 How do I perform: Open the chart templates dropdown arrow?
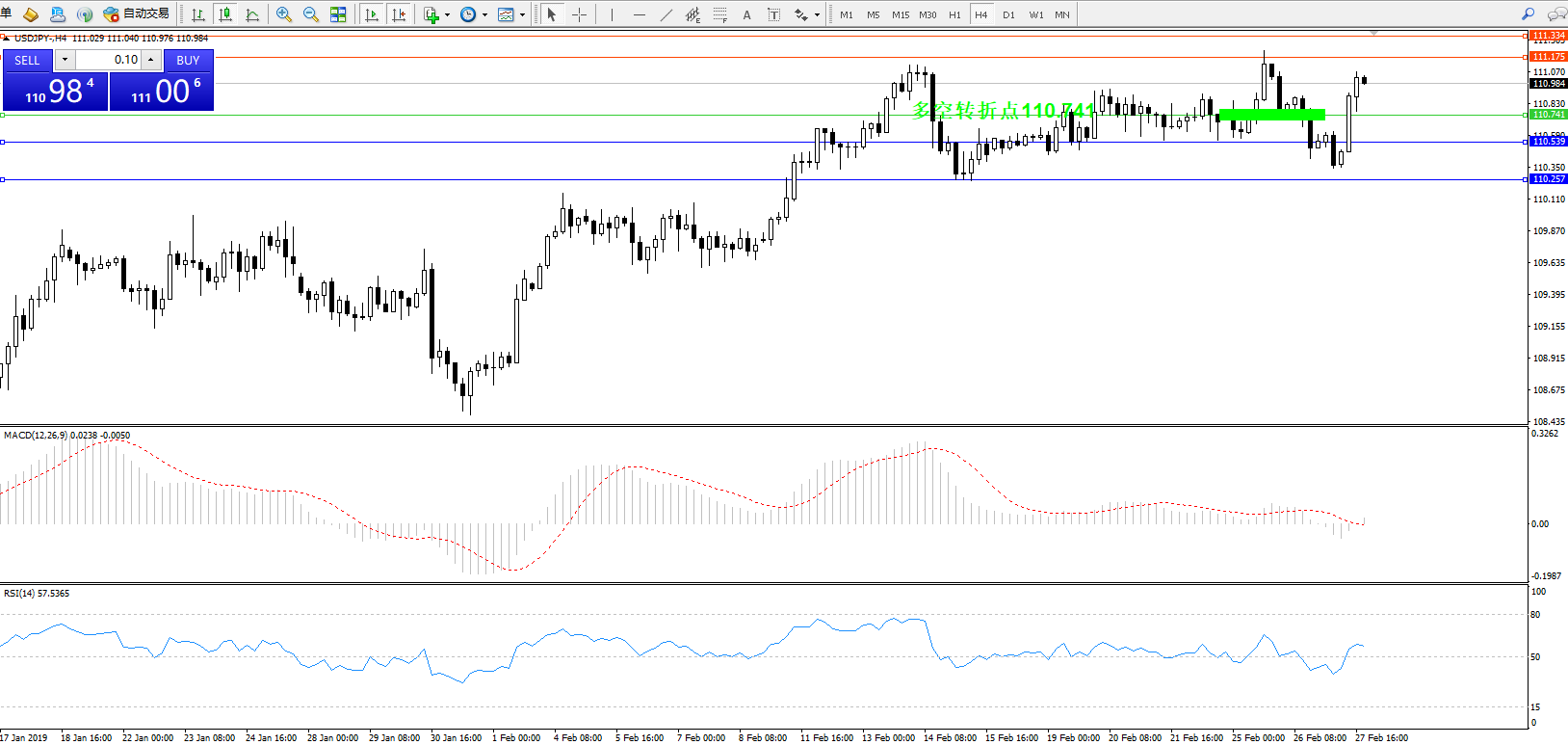(x=522, y=14)
